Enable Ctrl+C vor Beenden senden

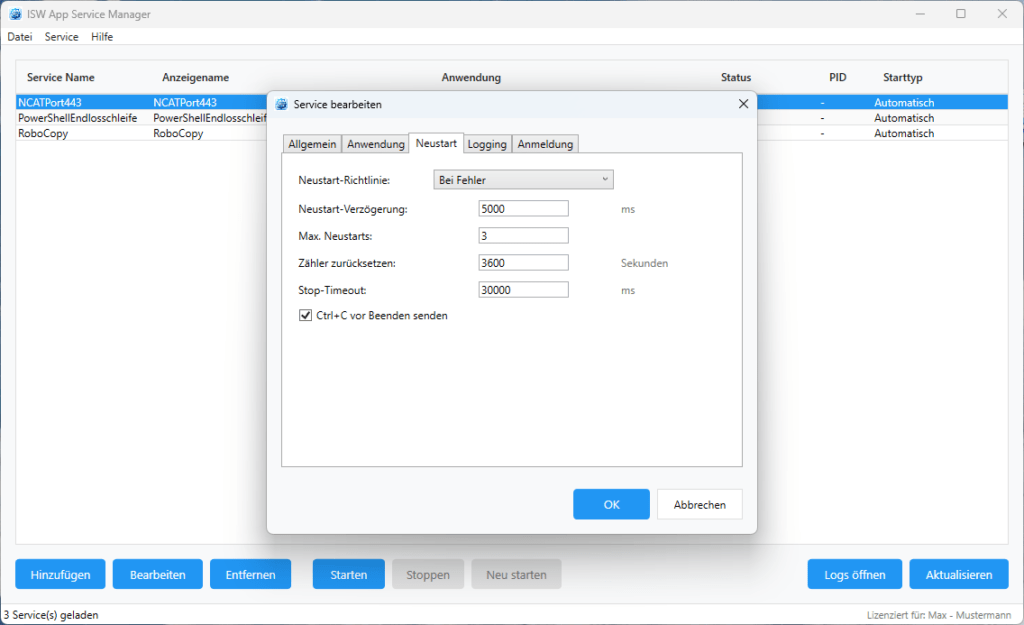[x=305, y=316]
